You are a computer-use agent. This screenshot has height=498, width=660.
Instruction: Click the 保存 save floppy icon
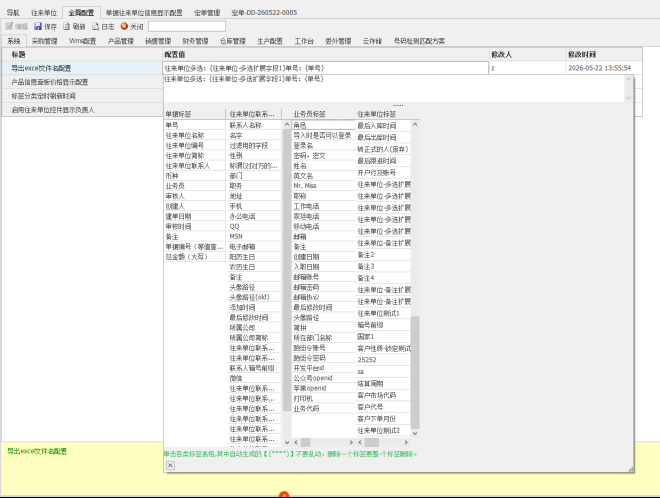coord(38,26)
